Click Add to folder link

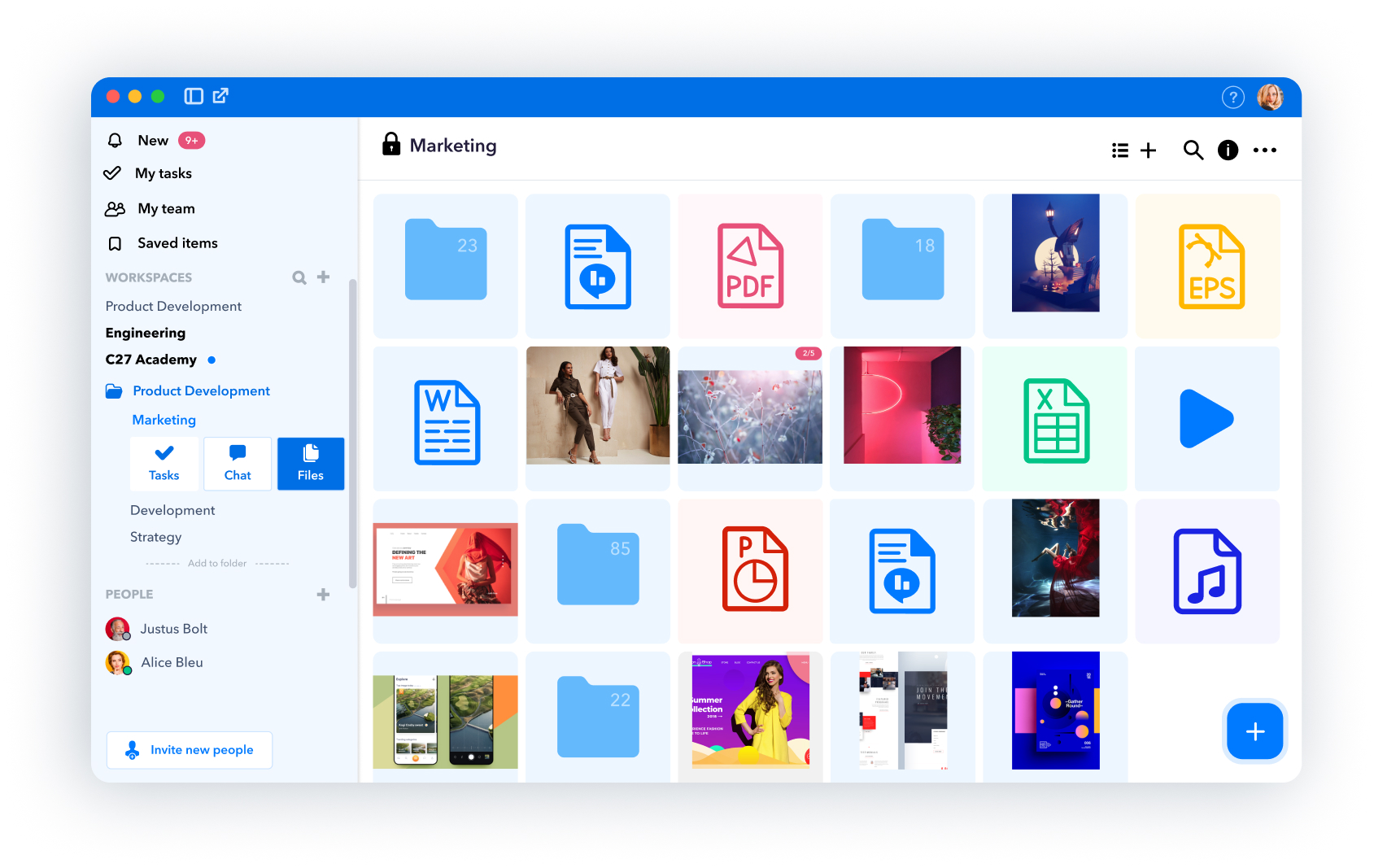[217, 564]
